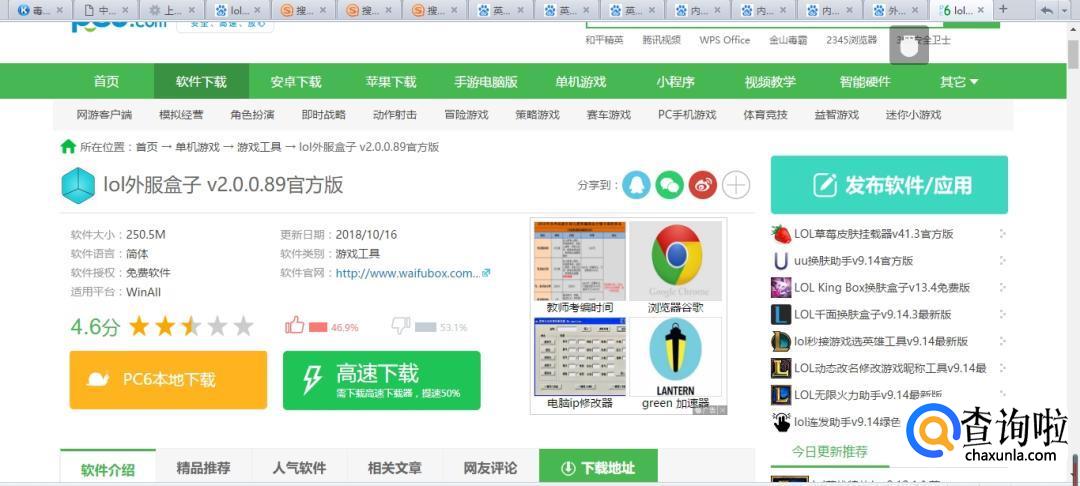
Task: Click 教师考编时间 ad thumbnail
Action: pyautogui.click(x=580, y=260)
